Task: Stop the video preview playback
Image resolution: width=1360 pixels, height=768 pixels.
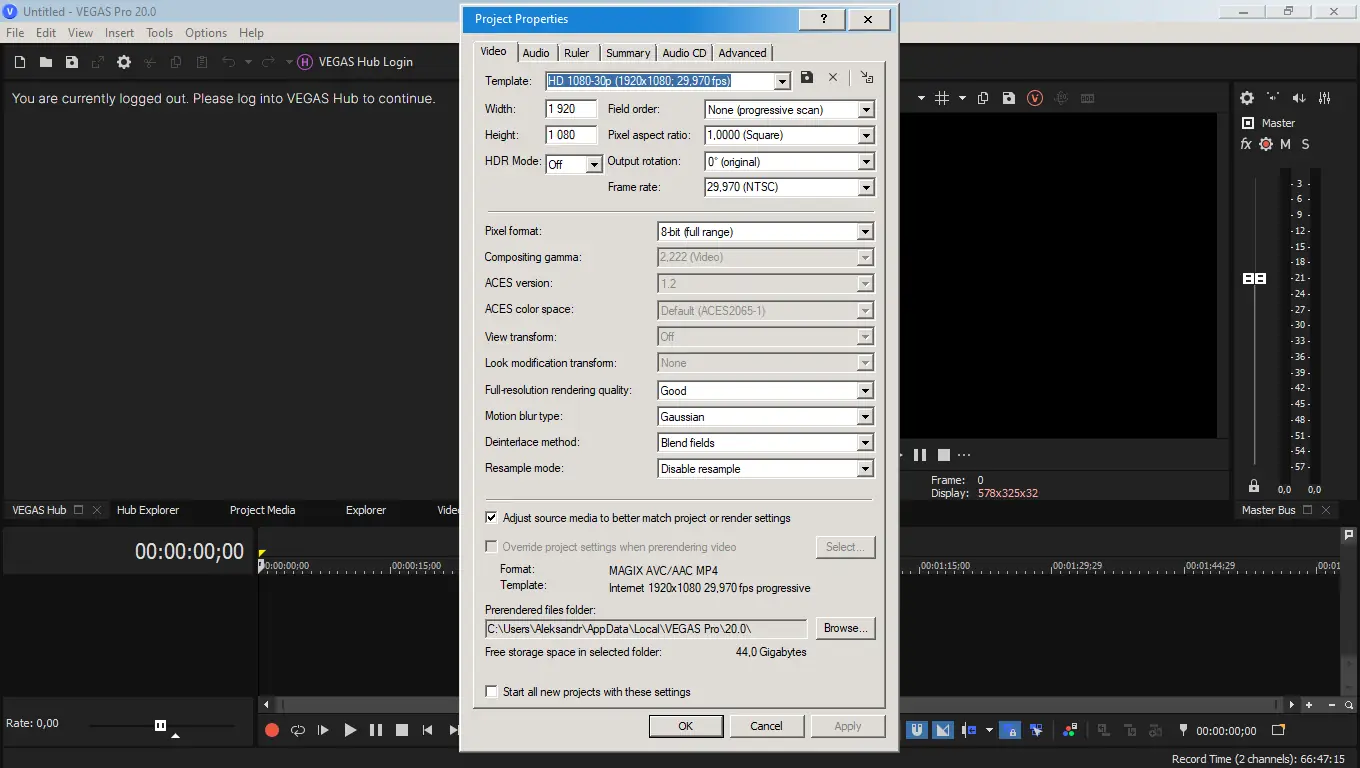Action: 943,455
